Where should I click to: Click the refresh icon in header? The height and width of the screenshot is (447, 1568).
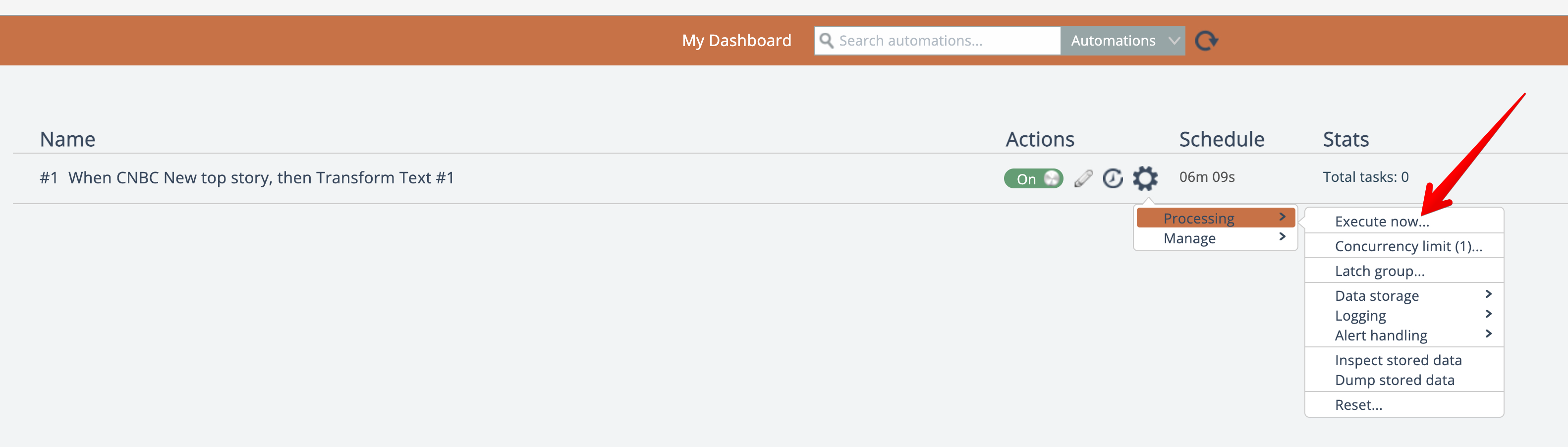(1206, 41)
